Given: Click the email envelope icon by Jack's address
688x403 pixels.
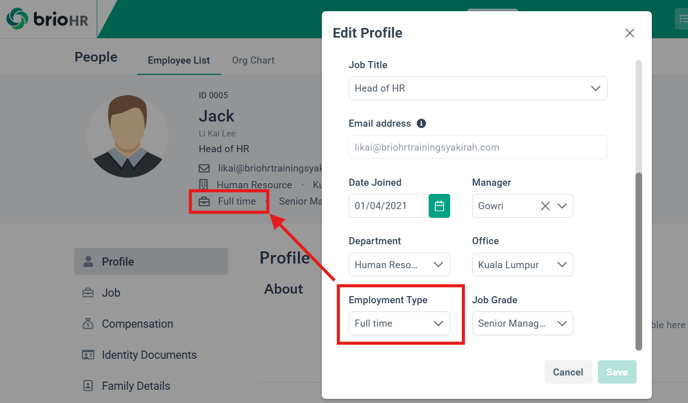Looking at the screenshot, I should click(204, 168).
